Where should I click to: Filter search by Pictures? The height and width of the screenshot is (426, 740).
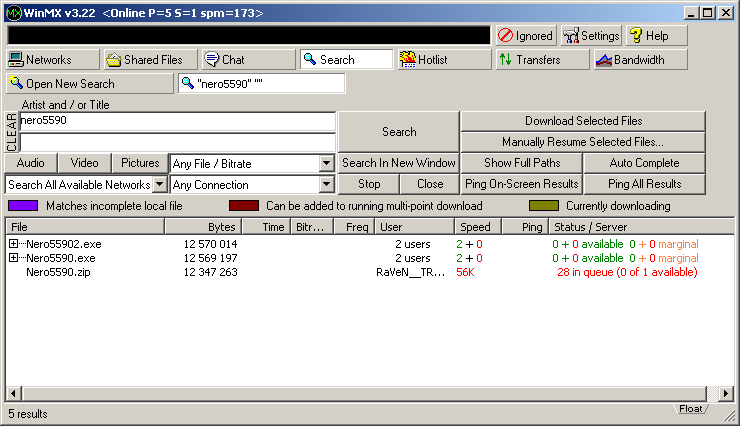click(x=140, y=163)
